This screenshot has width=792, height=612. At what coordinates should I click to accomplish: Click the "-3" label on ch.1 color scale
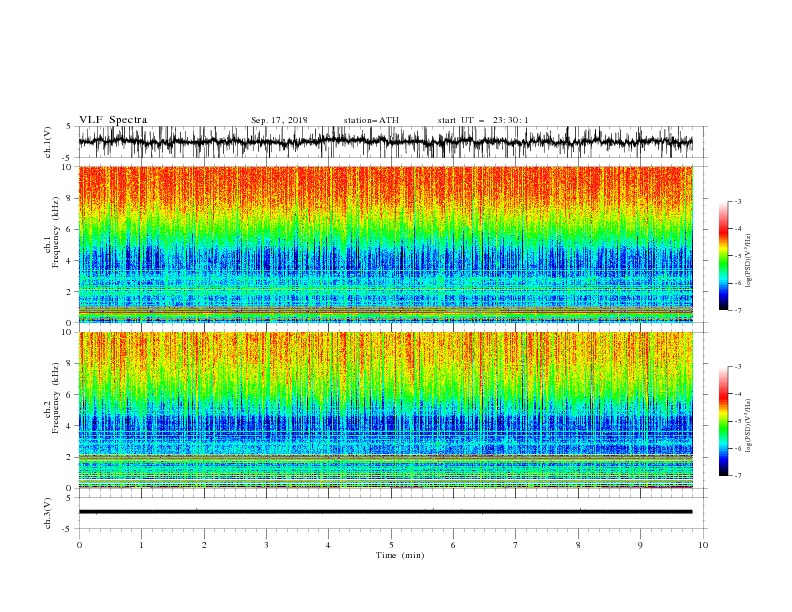point(738,201)
